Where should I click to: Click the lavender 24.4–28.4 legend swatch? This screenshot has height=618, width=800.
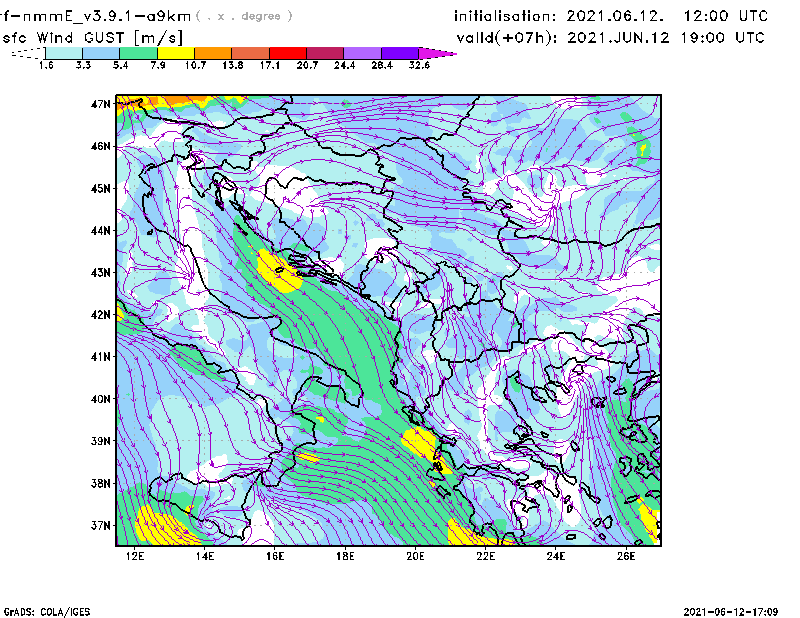[363, 53]
